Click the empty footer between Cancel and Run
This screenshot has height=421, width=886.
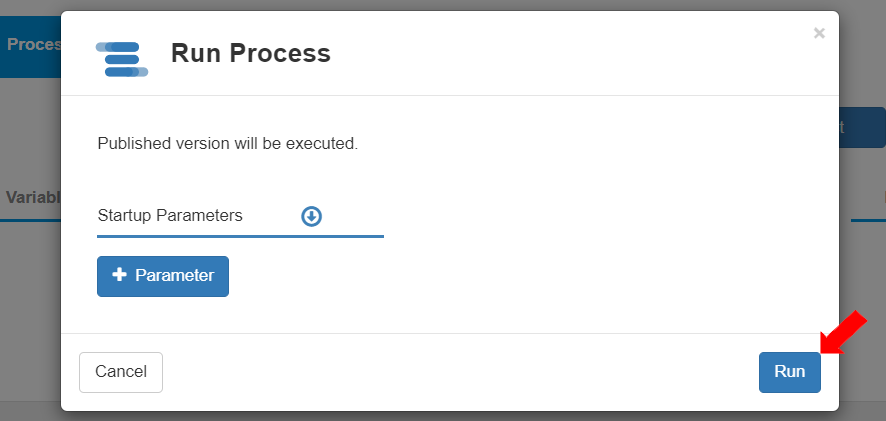tap(460, 372)
